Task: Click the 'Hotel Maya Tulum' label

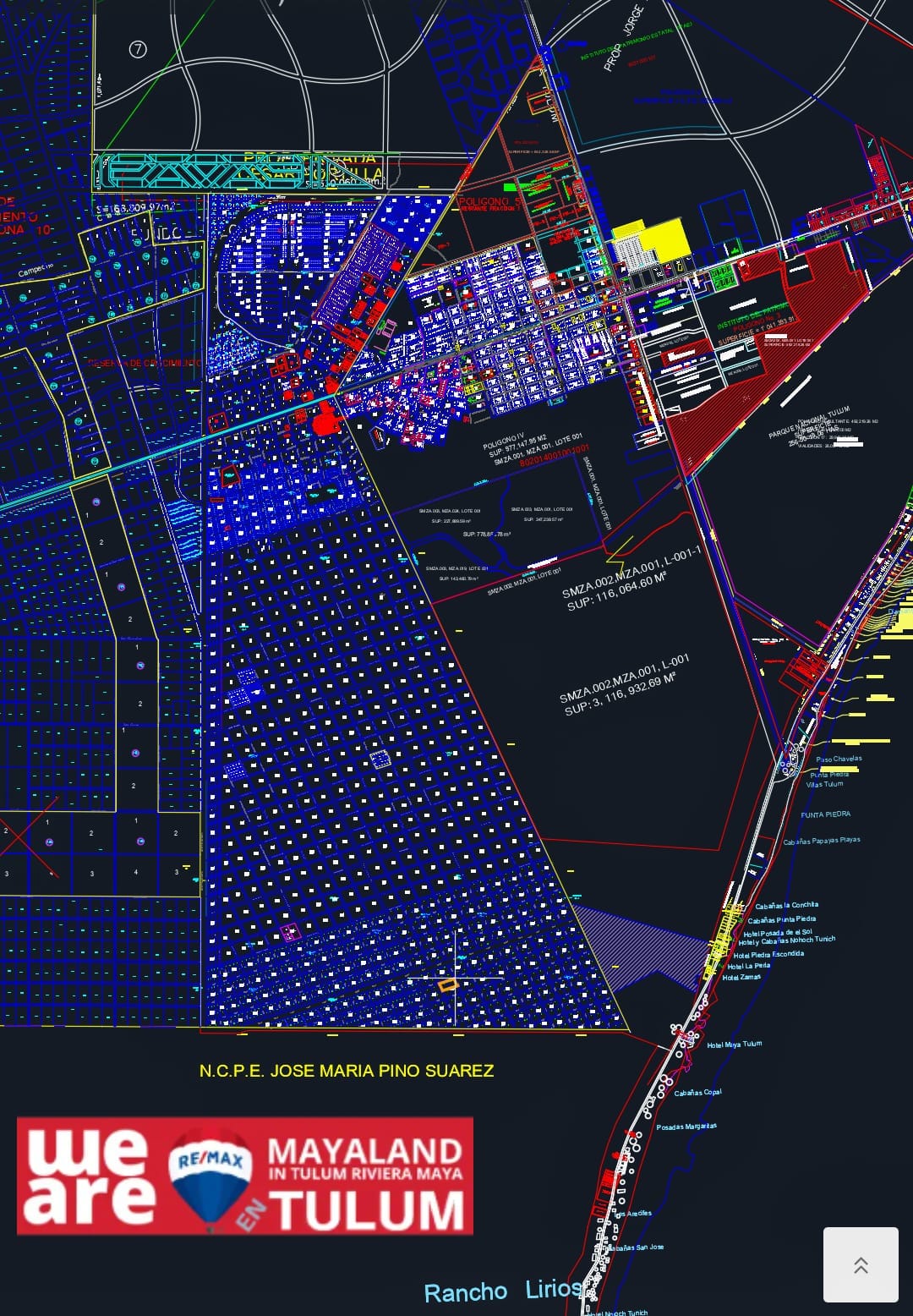Action: (734, 1045)
